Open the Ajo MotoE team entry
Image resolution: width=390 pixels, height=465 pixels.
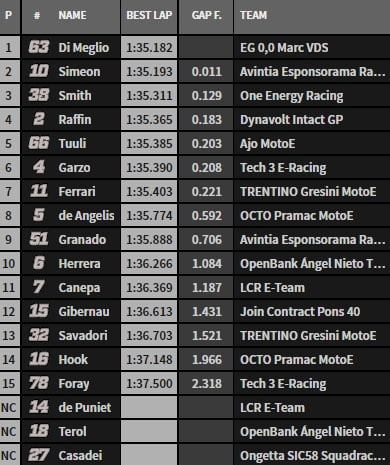(268, 144)
